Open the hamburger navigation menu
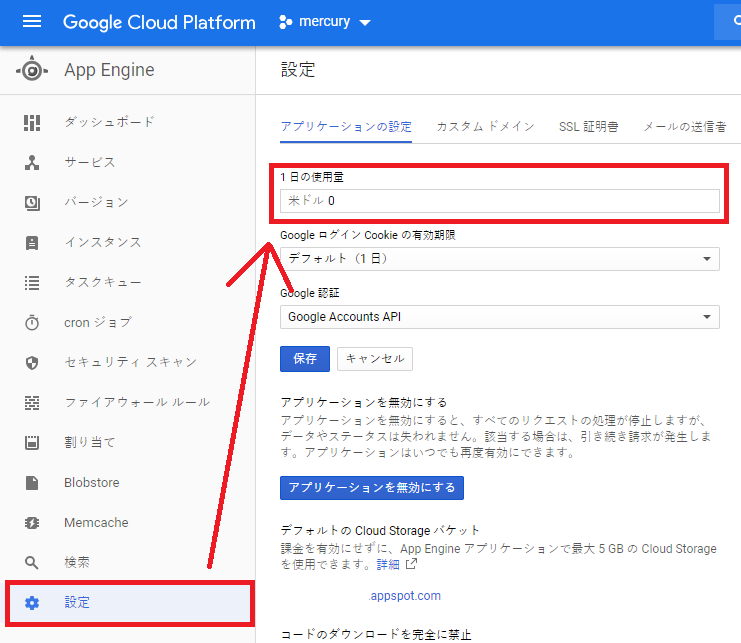The width and height of the screenshot is (741, 643). pos(32,22)
